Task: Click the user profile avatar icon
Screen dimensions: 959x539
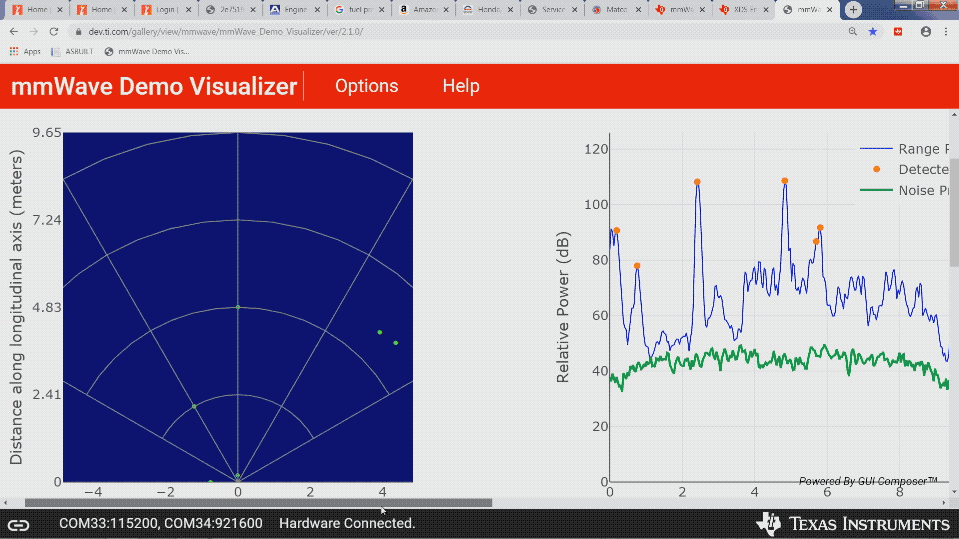Action: [x=925, y=31]
